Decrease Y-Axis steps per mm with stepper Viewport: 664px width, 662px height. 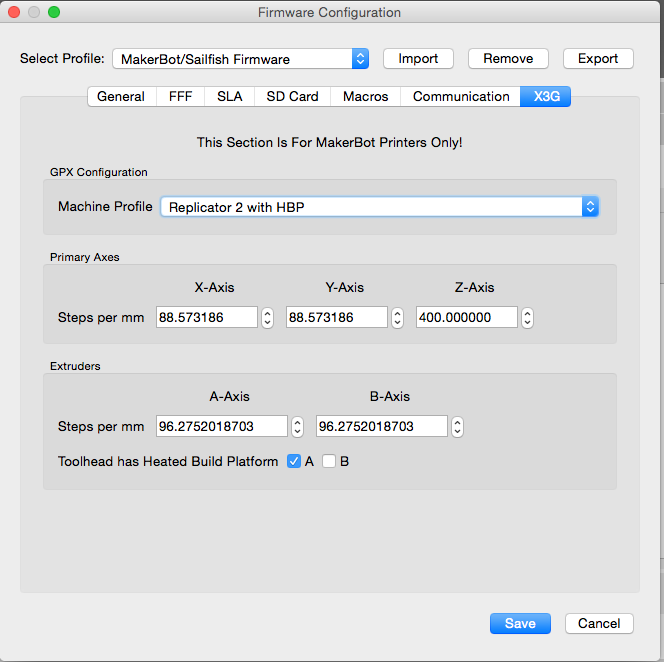[397, 323]
